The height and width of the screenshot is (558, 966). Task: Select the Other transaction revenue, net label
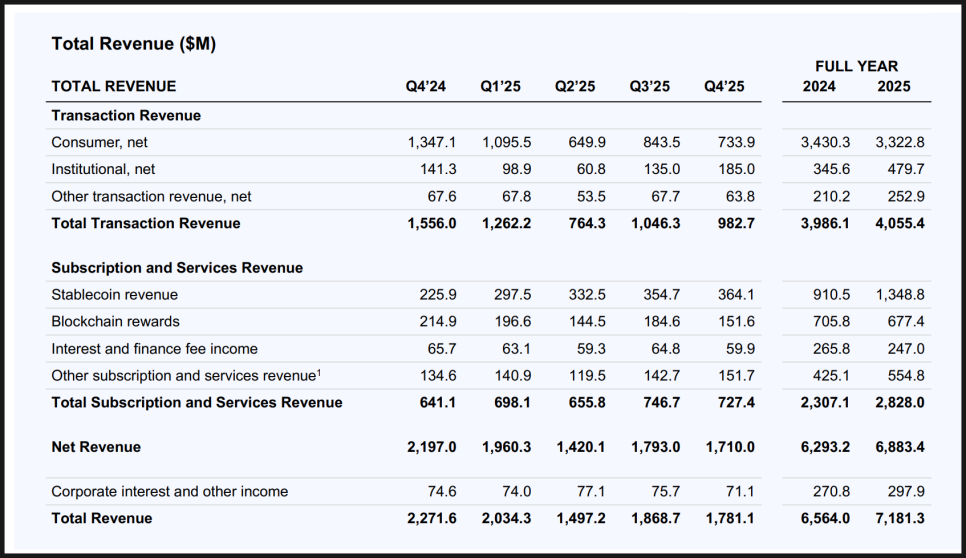pyautogui.click(x=151, y=197)
